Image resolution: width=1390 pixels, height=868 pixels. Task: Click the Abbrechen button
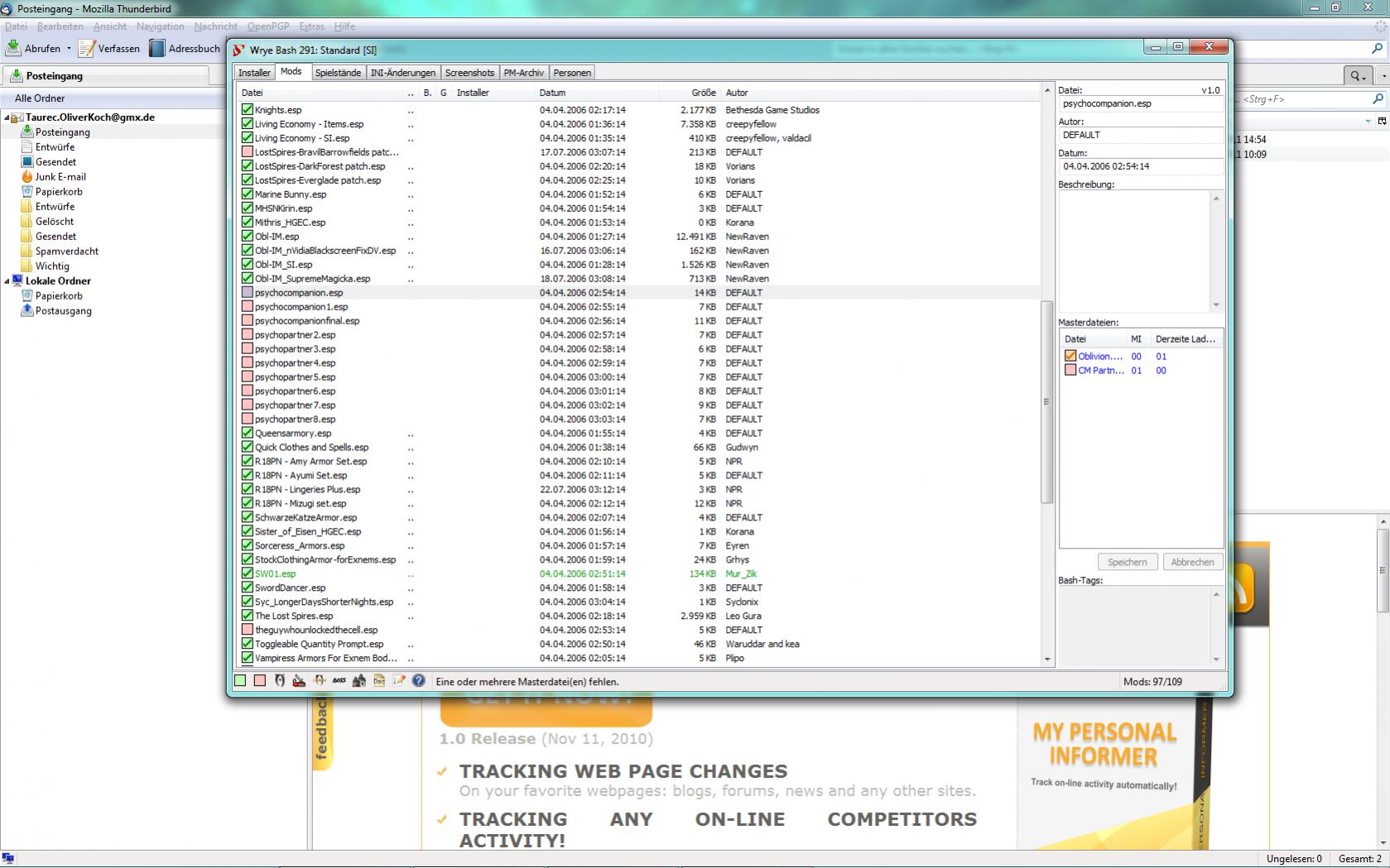[1192, 562]
